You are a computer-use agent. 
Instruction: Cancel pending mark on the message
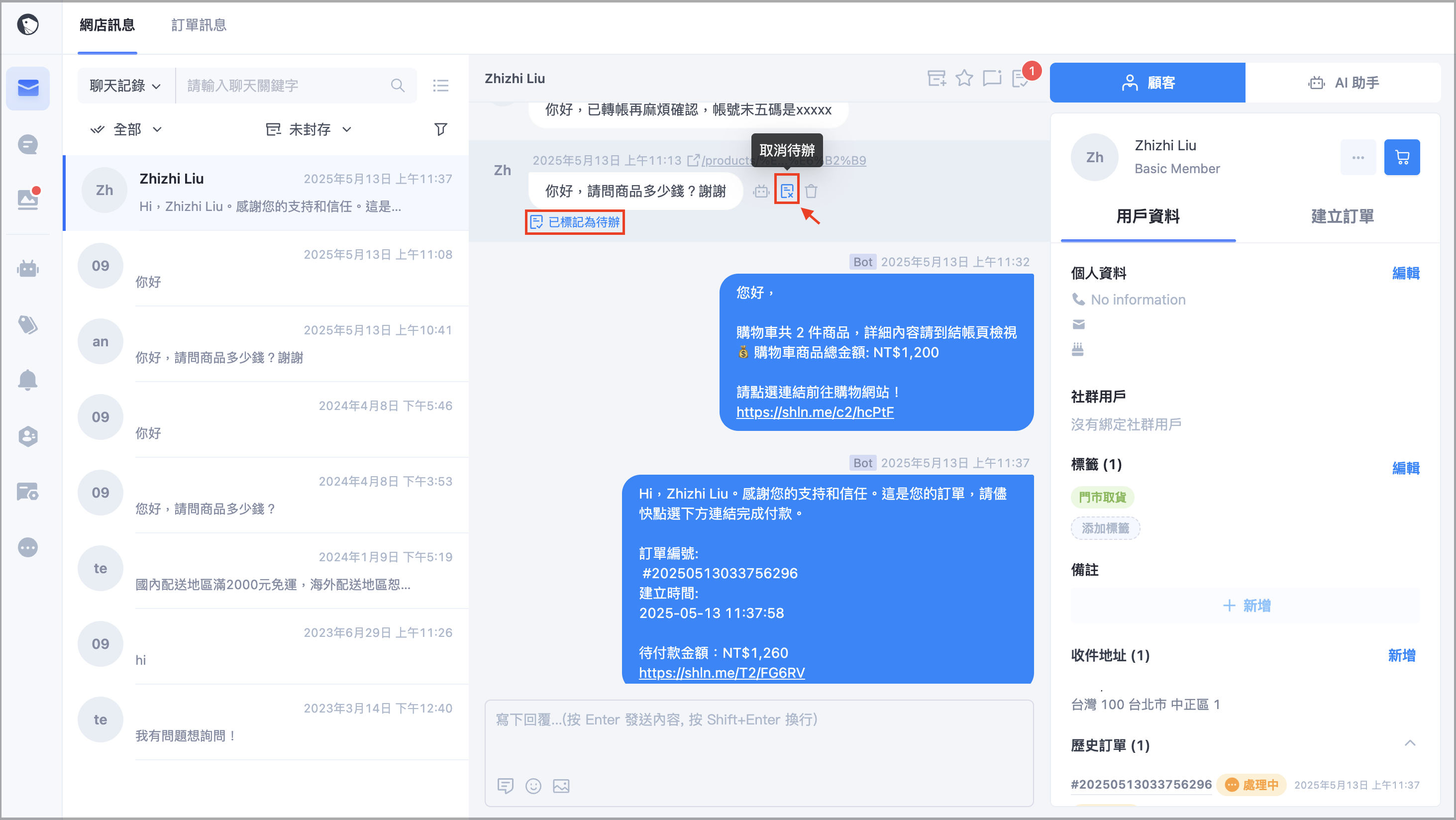[x=787, y=192]
